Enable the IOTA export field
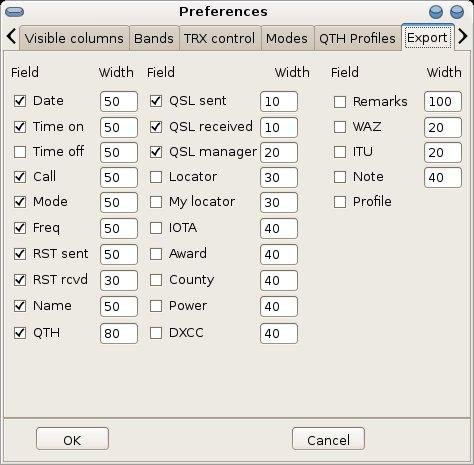Screen dimensions: 474x465 coord(156,228)
